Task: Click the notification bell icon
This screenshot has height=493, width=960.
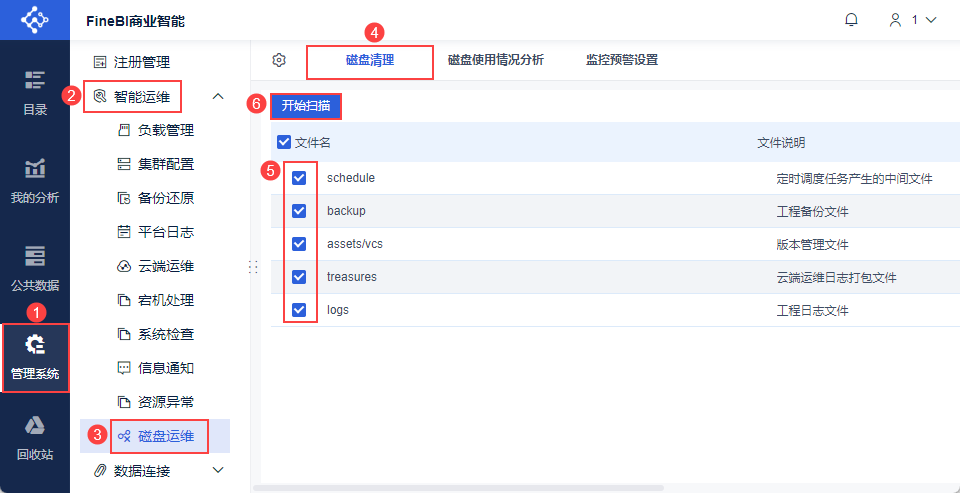Action: coord(852,20)
